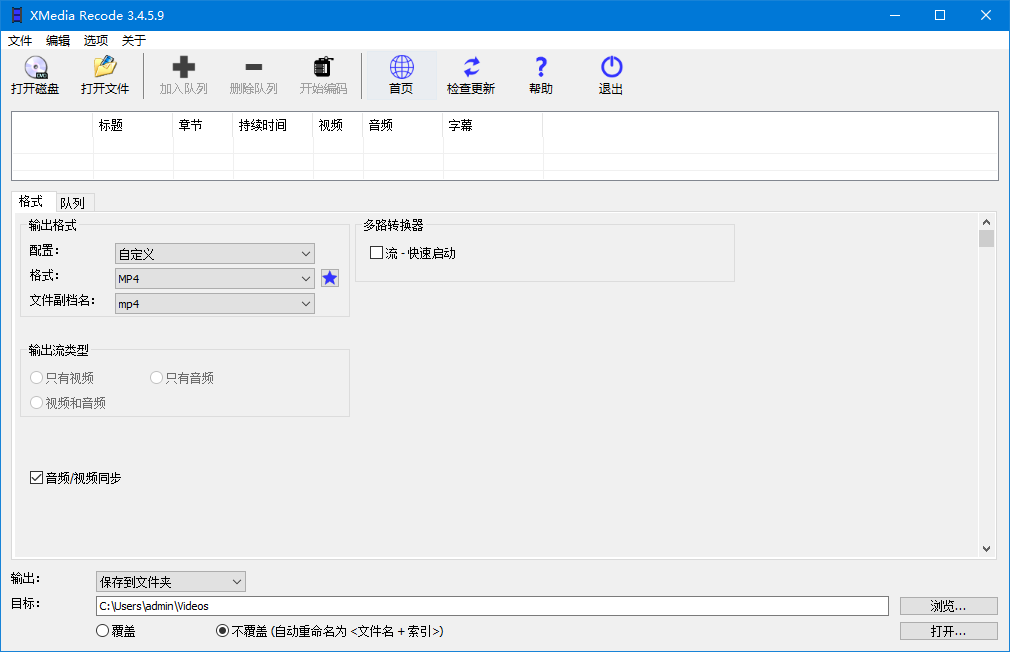Open the 文件副档名 dropdown showing mp4
This screenshot has height=652, width=1010.
[x=214, y=303]
